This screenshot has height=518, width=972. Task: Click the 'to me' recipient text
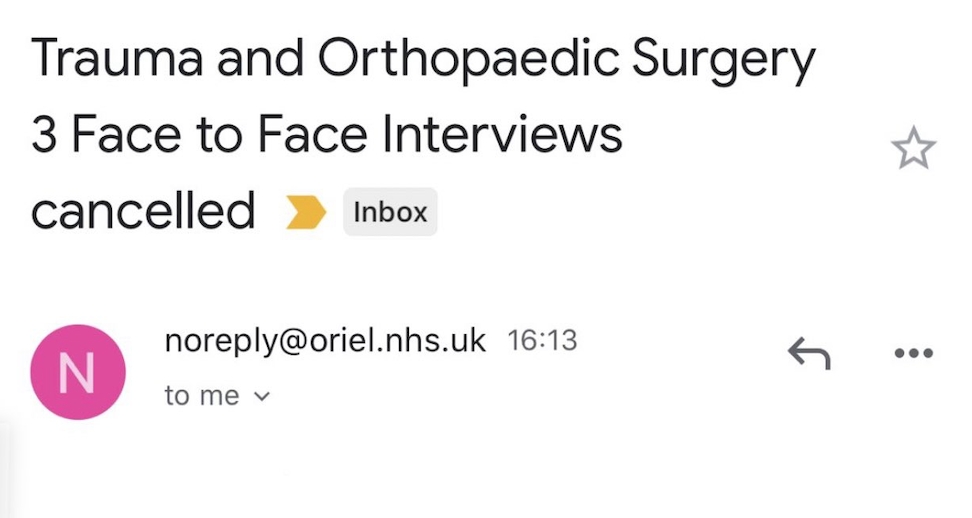(202, 395)
